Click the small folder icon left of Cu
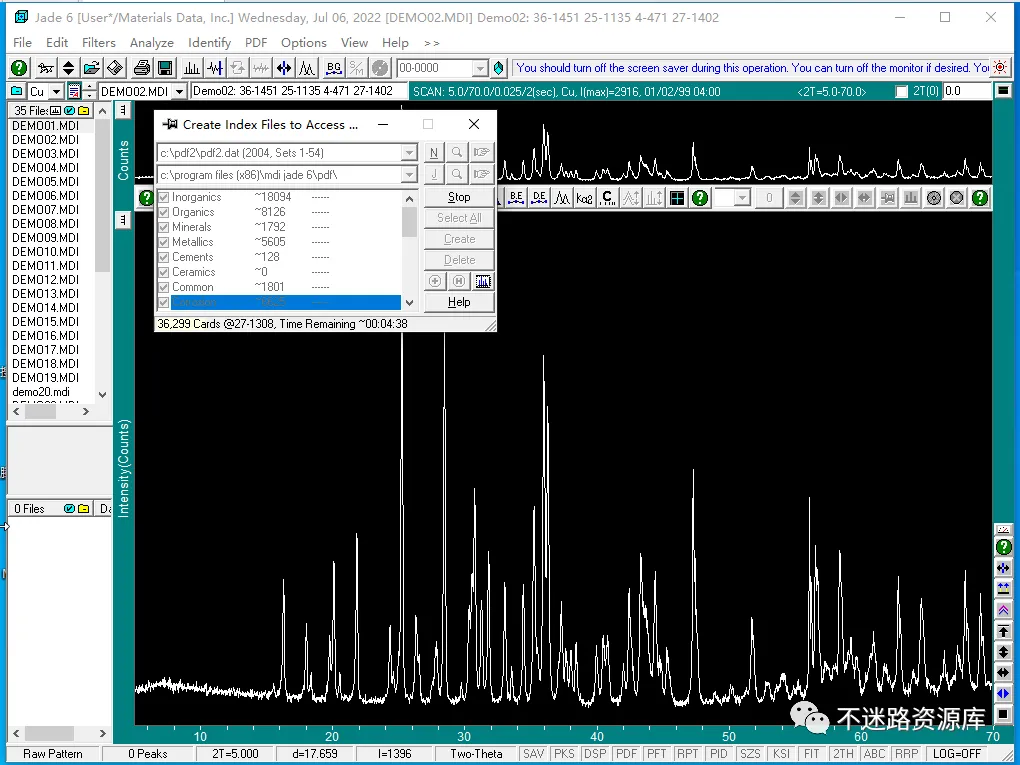 17,91
